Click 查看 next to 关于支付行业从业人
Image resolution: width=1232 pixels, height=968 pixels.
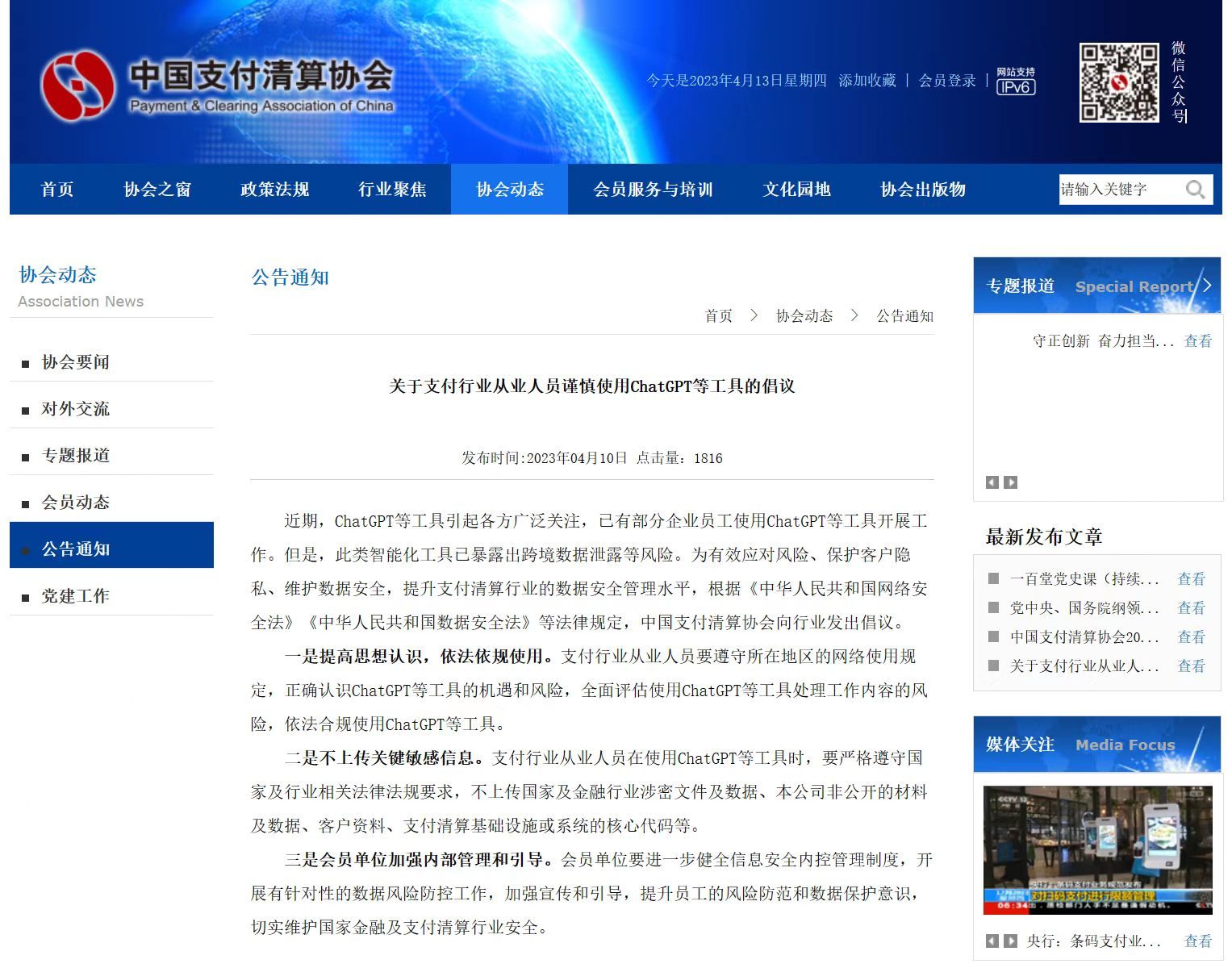point(1192,666)
